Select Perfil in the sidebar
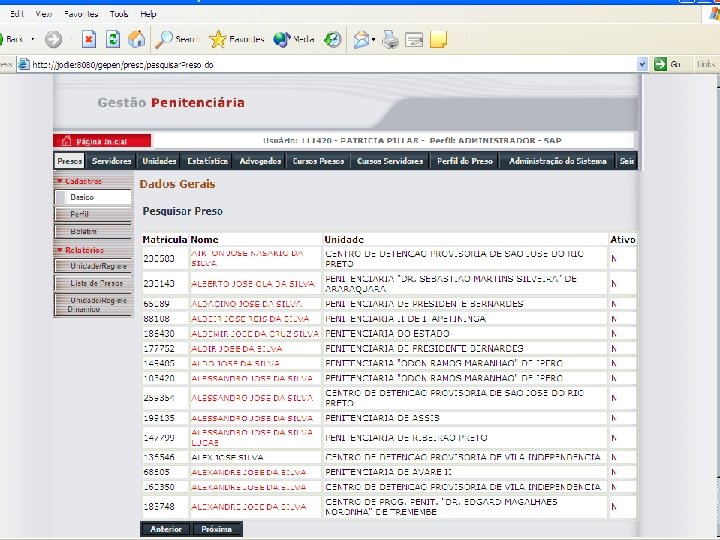Viewport: 720px width, 540px height. click(x=93, y=214)
